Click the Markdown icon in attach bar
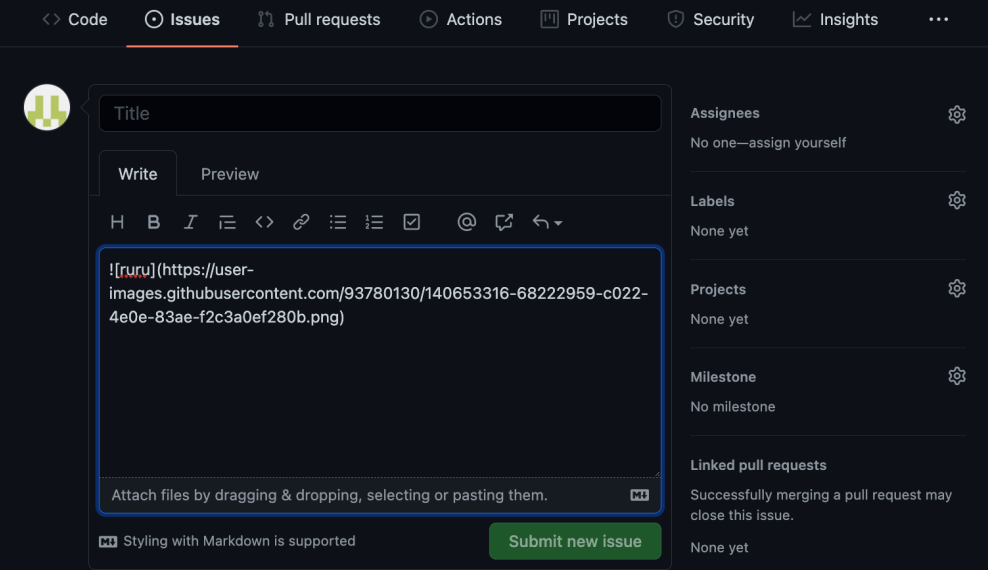The height and width of the screenshot is (570, 988). 640,495
